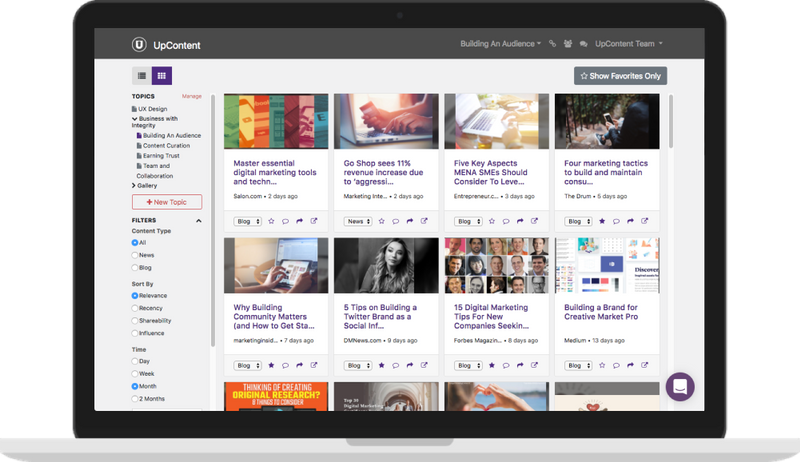Open Blog type dropdown on Five Key Aspects article
The image size is (800, 462).
click(468, 221)
